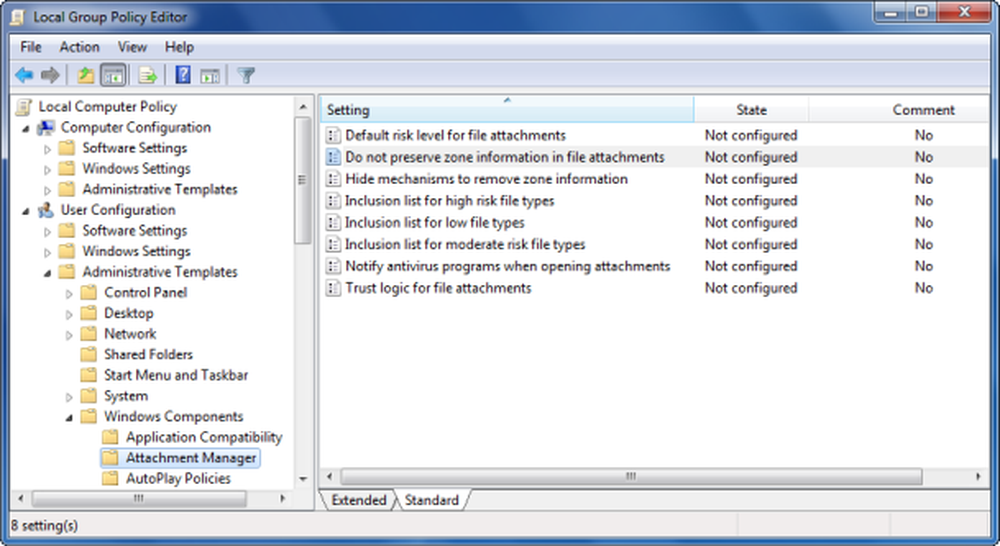Viewport: 1000px width, 546px height.
Task: Click the Shared Folders folder icon
Action: click(89, 355)
